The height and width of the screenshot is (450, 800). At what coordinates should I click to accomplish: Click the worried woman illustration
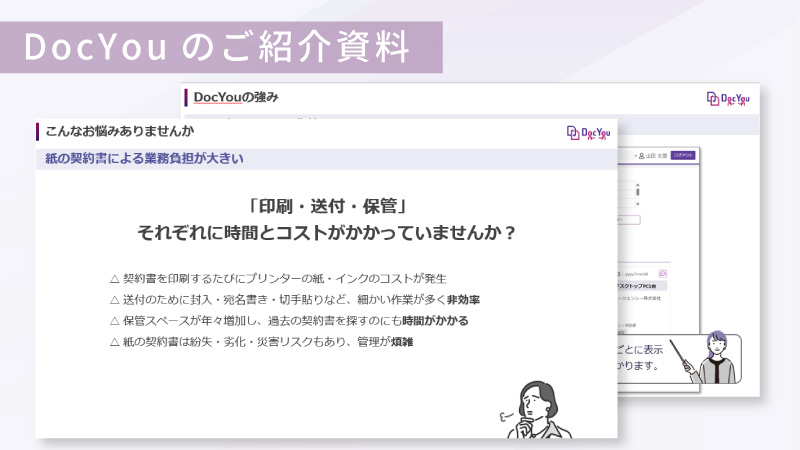click(536, 410)
